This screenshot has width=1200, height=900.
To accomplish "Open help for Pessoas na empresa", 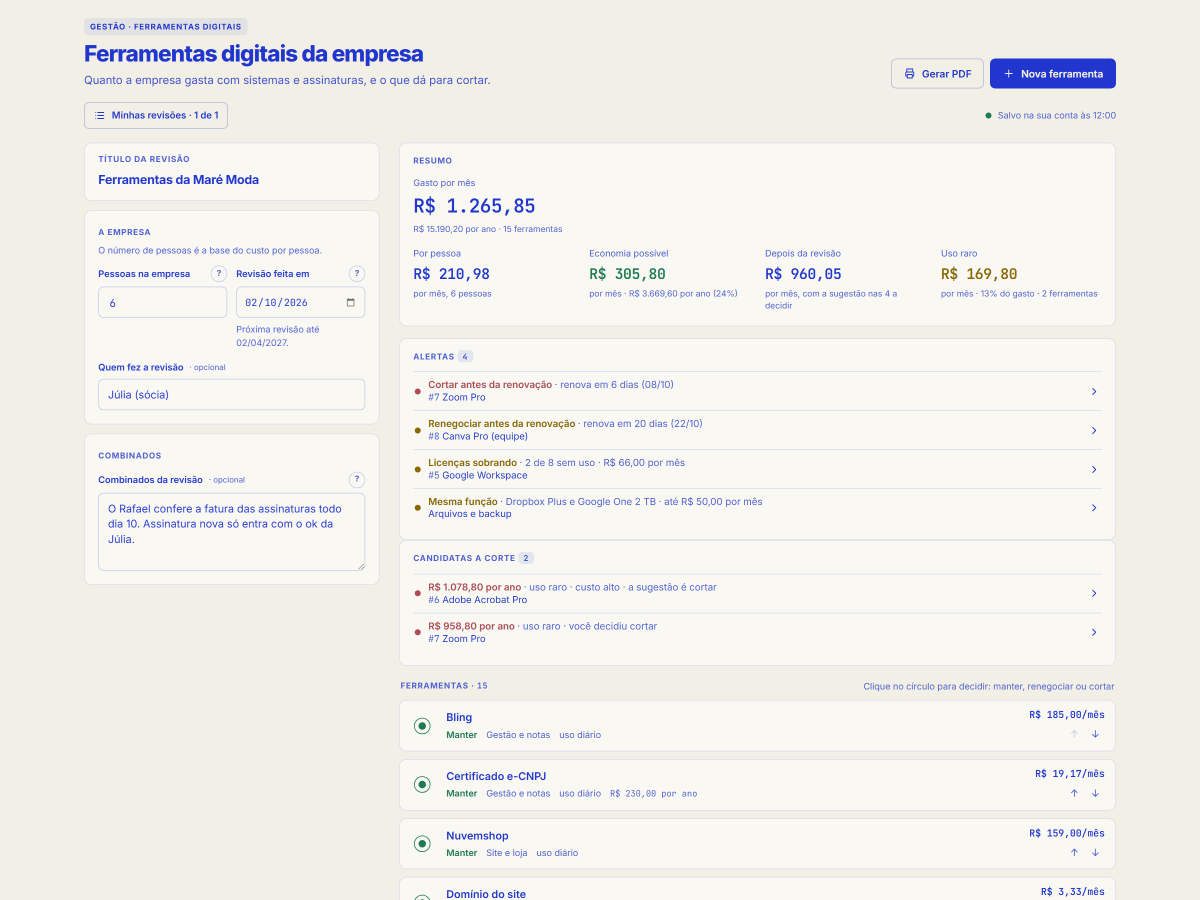I will [219, 274].
